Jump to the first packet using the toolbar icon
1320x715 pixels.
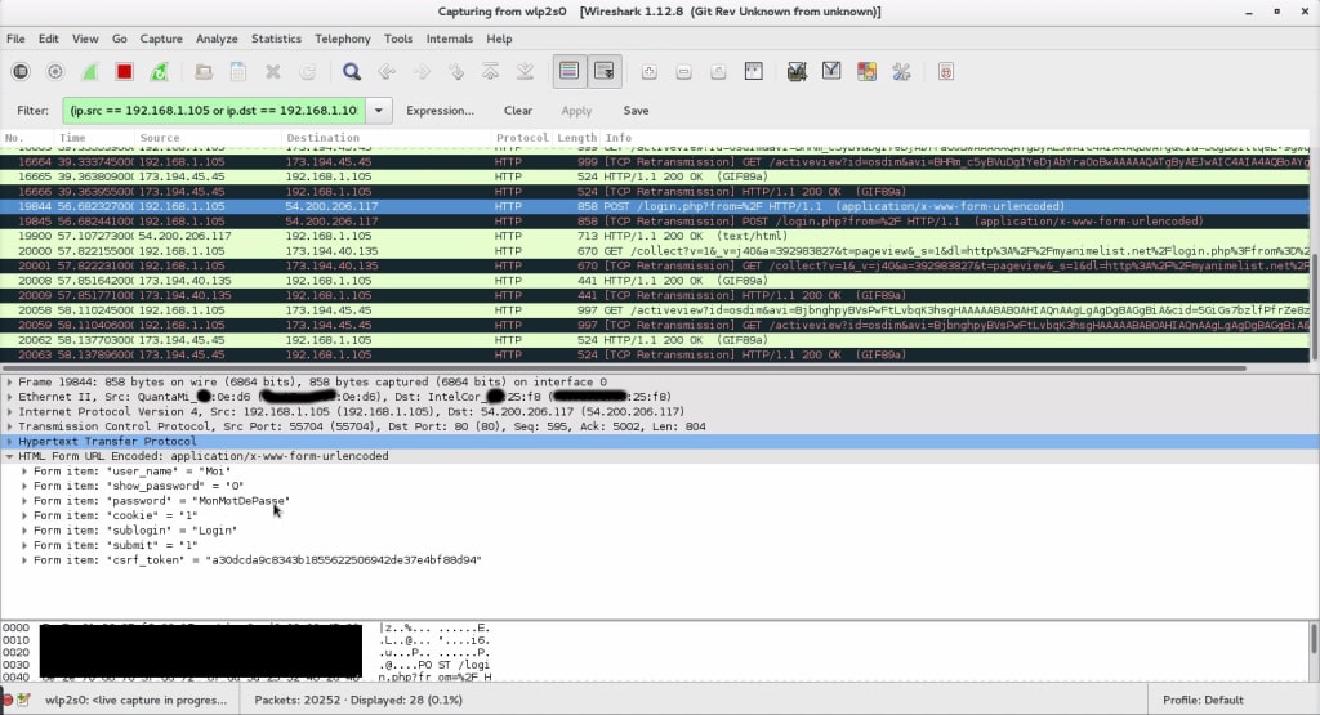tap(490, 71)
